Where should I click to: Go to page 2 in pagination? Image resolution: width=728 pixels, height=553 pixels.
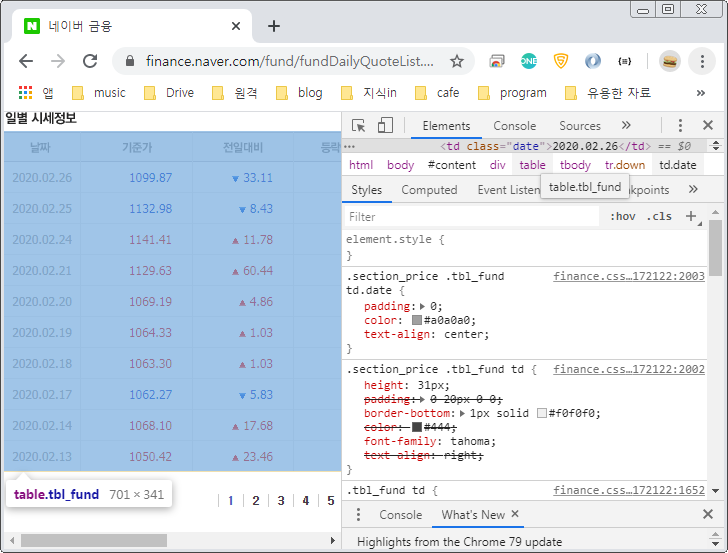(256, 501)
